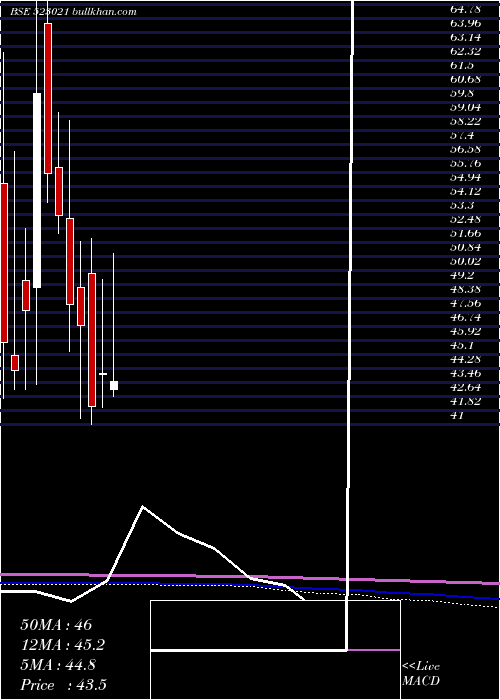Select the 49.2 price level label
The image size is (500, 700).
pos(462,275)
